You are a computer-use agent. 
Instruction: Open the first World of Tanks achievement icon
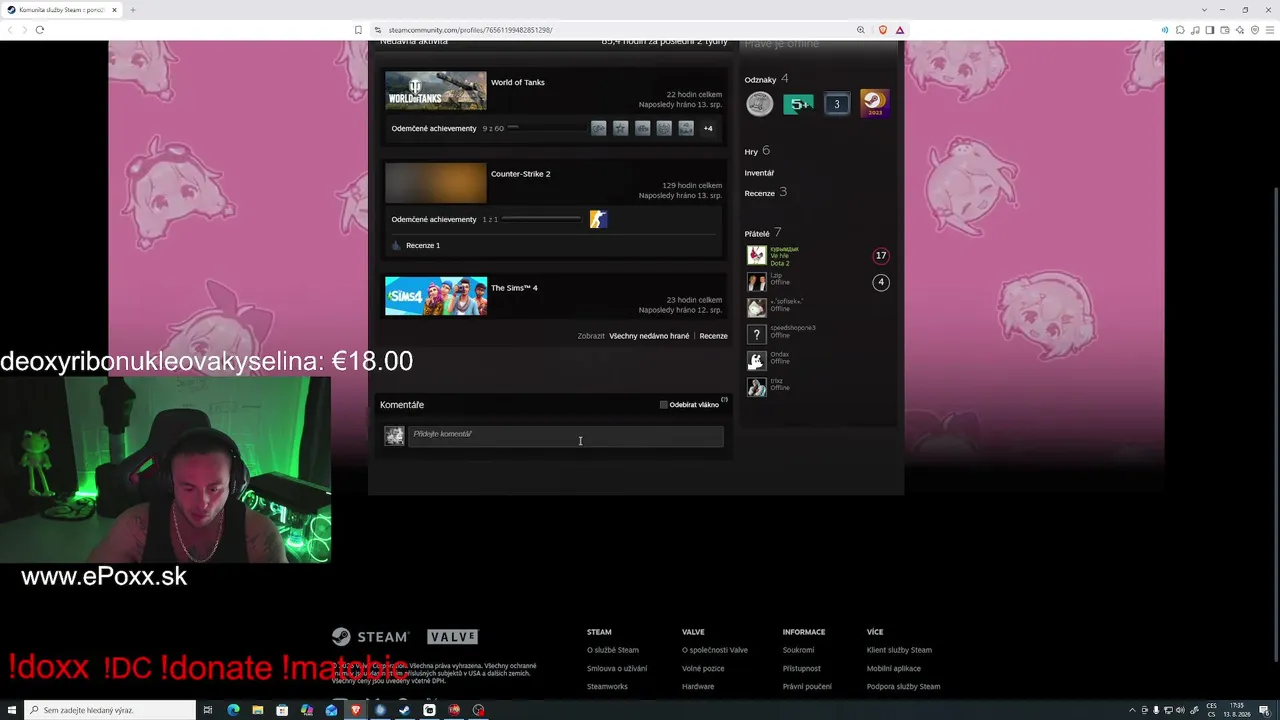tap(598, 128)
